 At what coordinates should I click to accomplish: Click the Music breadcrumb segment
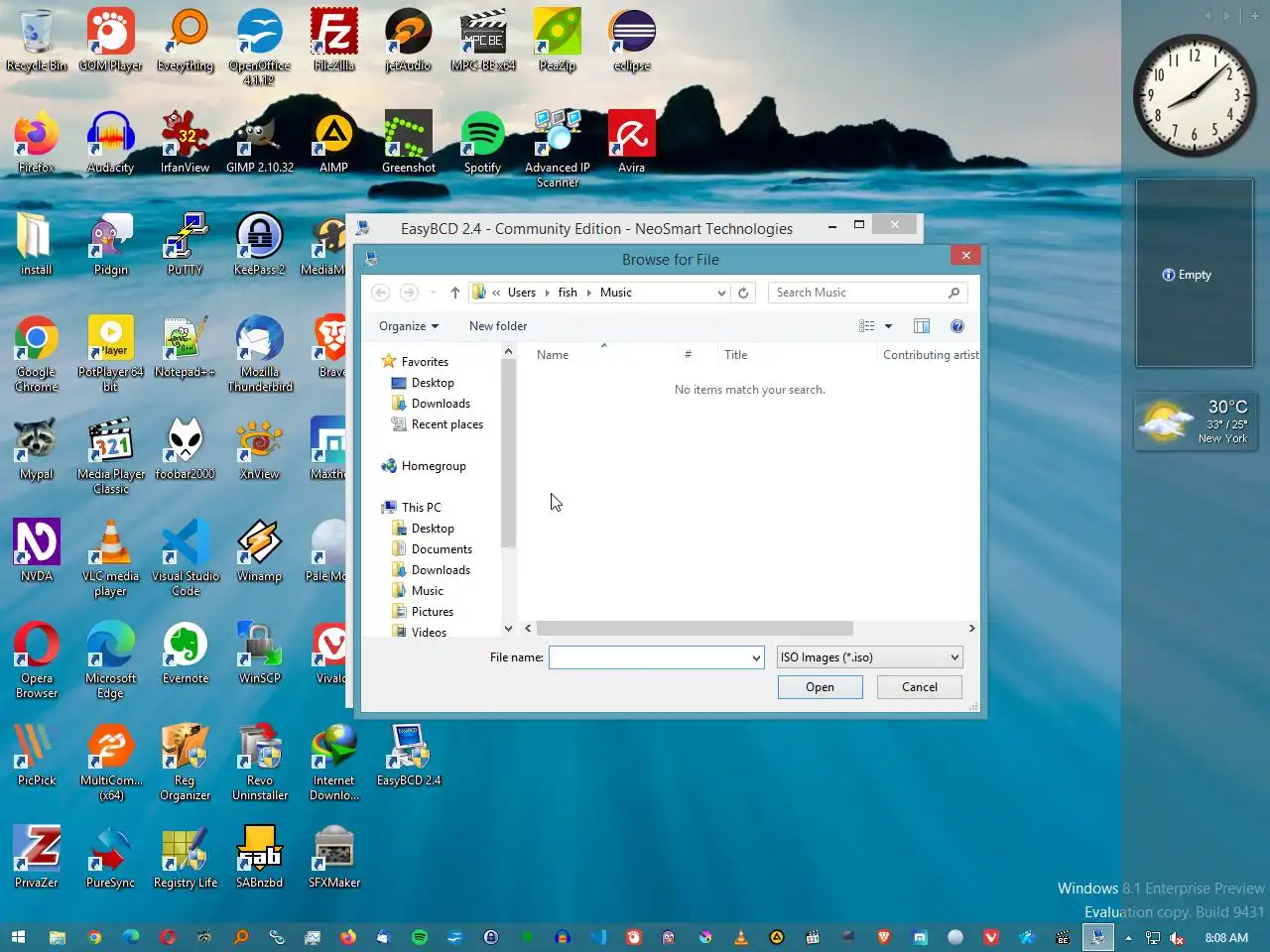click(x=615, y=293)
